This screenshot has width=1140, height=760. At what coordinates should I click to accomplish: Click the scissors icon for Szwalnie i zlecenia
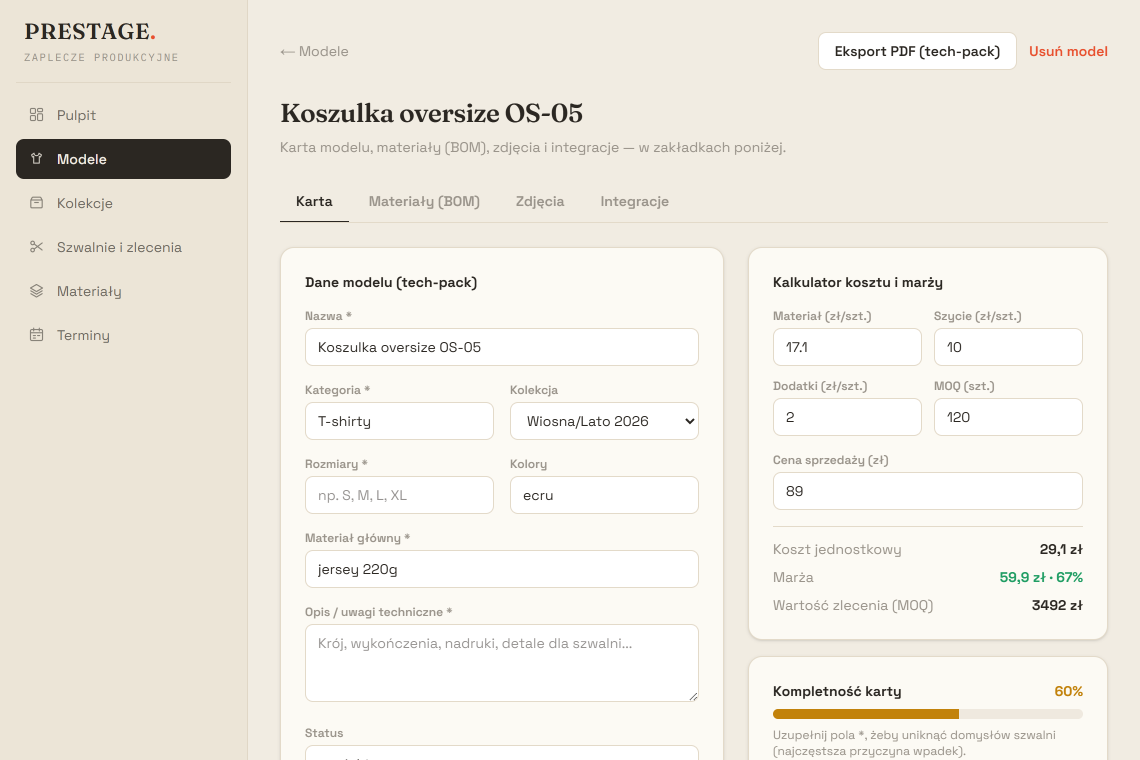(x=36, y=247)
